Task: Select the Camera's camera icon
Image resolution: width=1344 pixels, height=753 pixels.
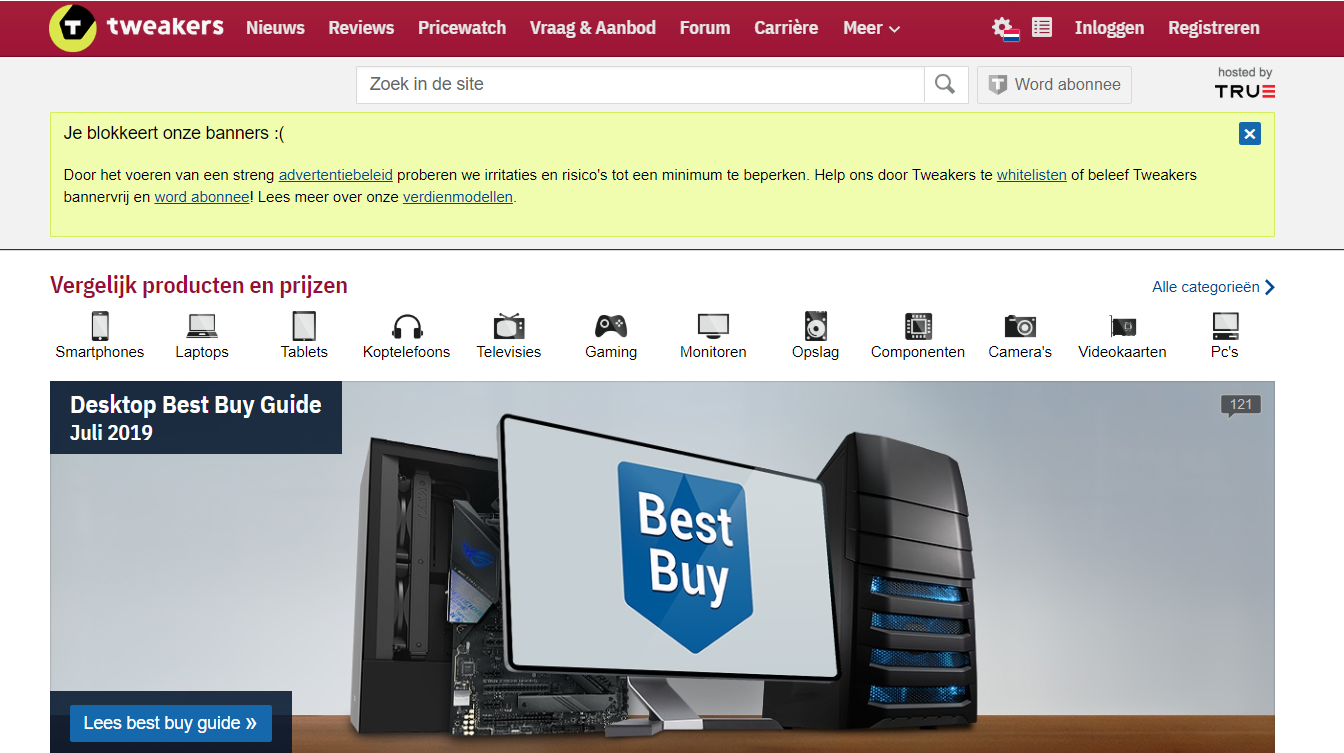Action: (1020, 326)
